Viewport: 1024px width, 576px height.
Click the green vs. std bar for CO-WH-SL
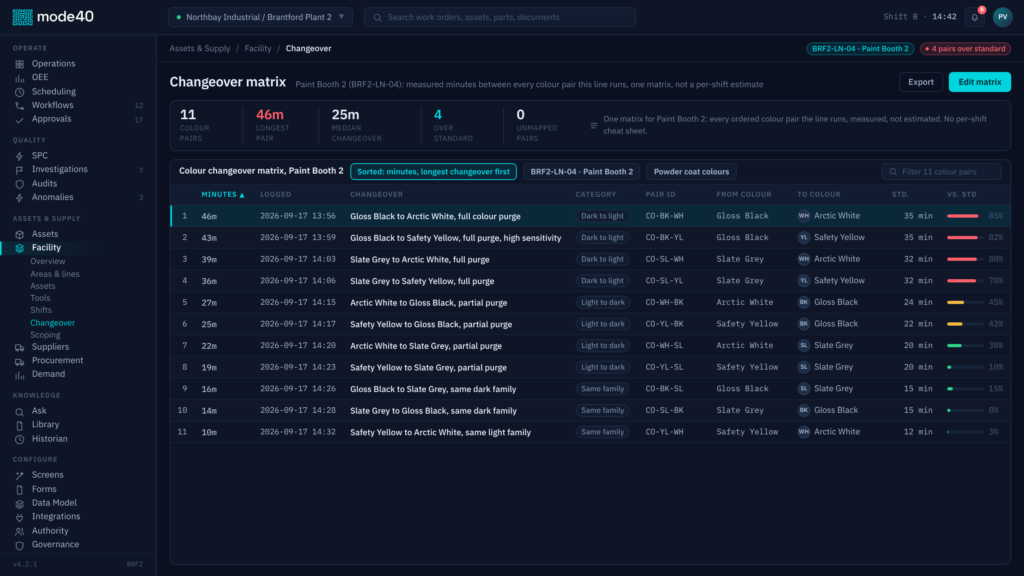point(965,345)
